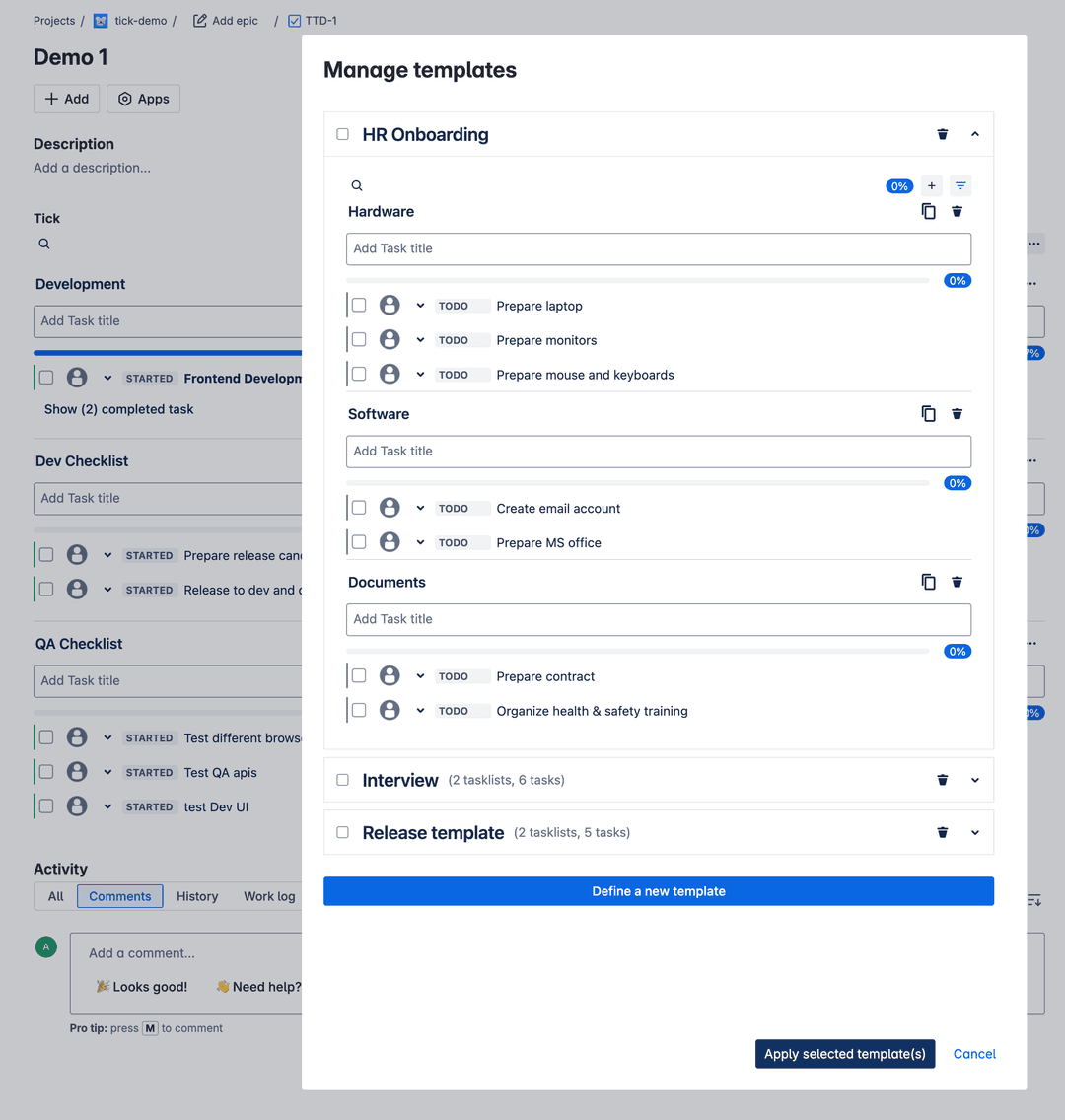
Task: Cancel the Manage templates dialog
Action: (974, 1054)
